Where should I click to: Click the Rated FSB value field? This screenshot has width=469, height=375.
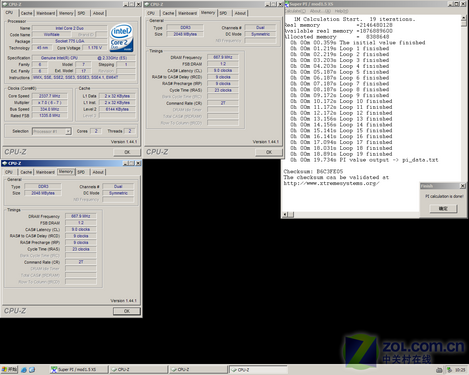pyautogui.click(x=50, y=116)
